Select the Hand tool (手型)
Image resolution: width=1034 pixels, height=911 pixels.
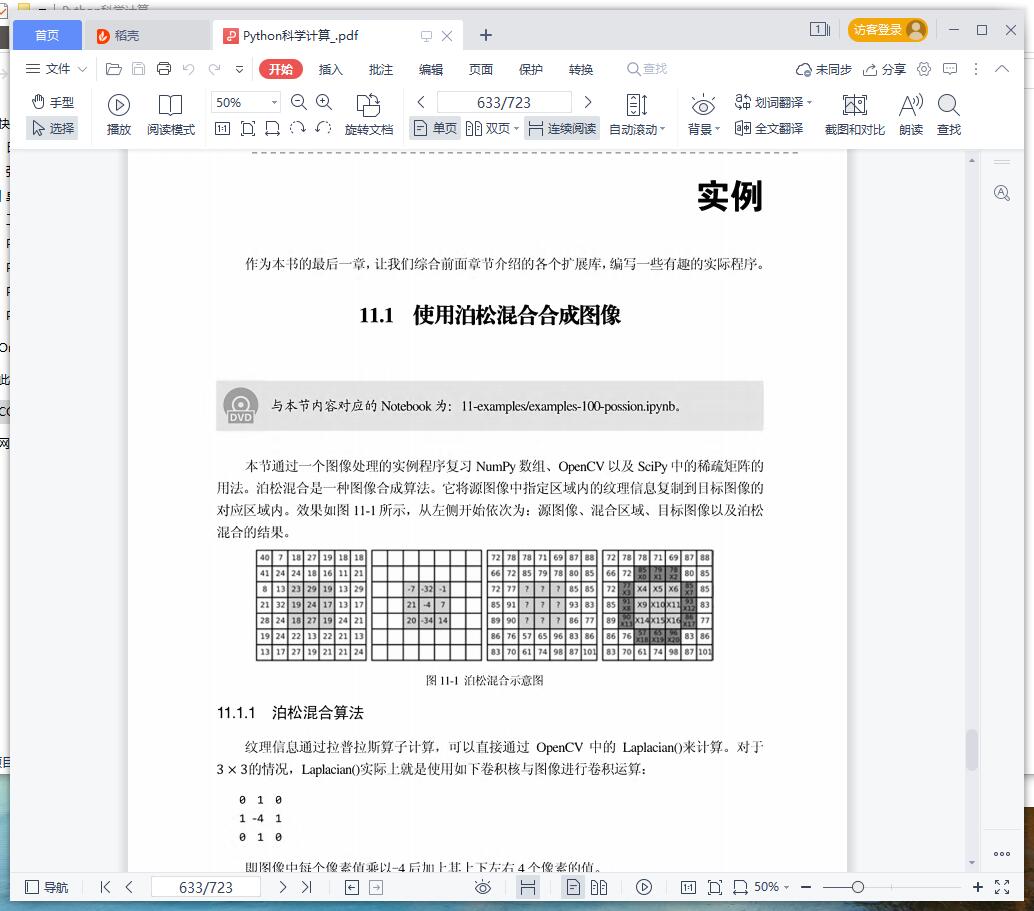(x=53, y=102)
